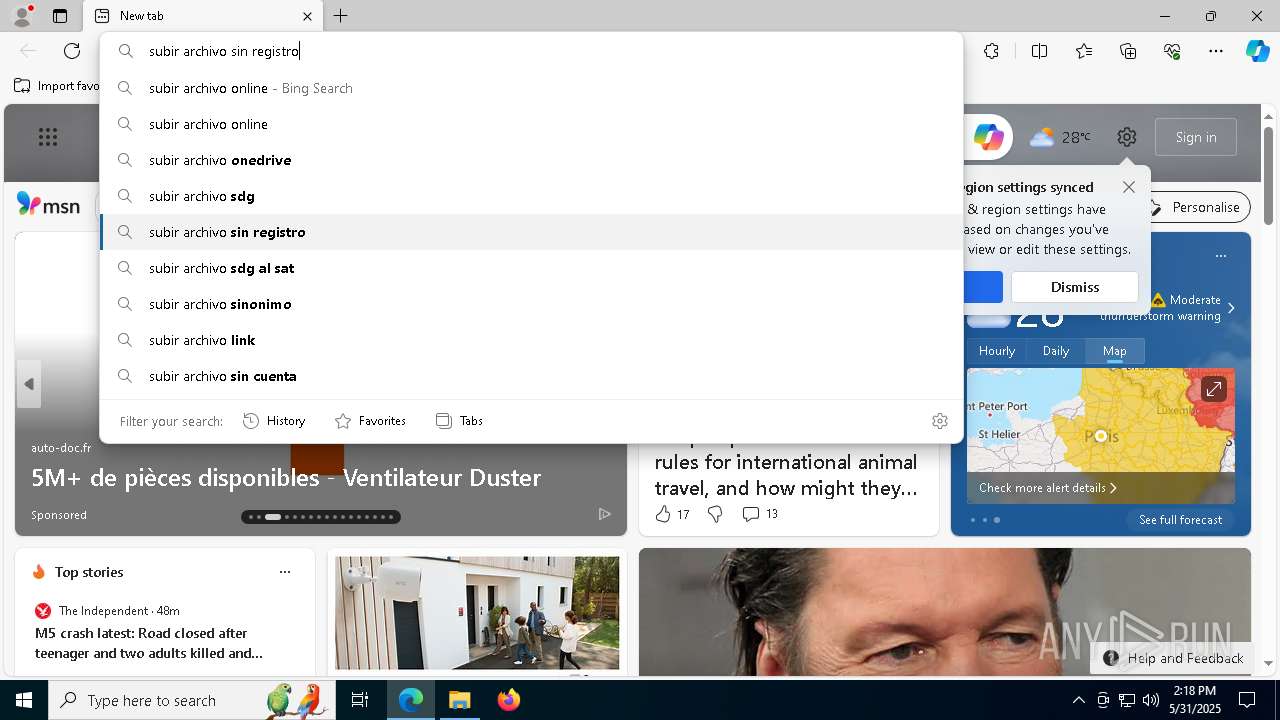Click the Import favorites bookmark item
Image resolution: width=1280 pixels, height=720 pixels.
click(x=57, y=86)
